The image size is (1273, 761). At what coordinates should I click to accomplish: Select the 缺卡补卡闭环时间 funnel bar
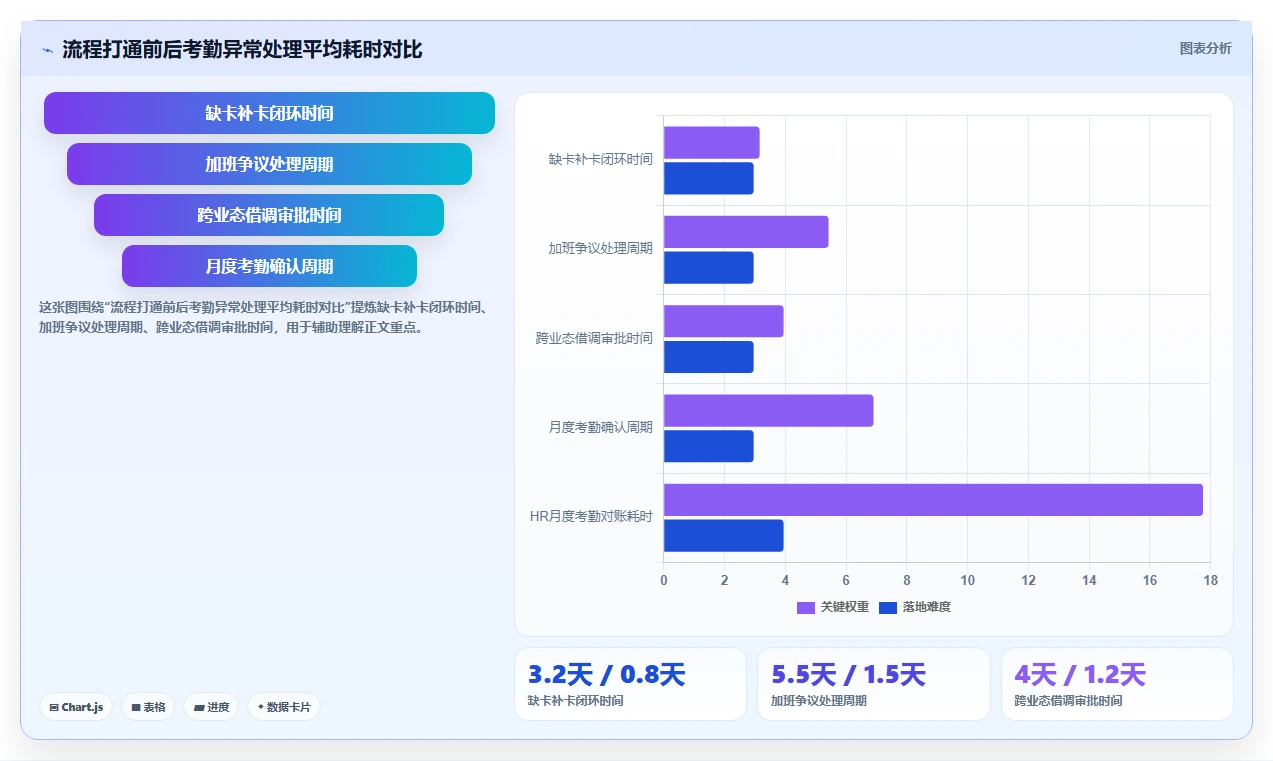pyautogui.click(x=269, y=113)
